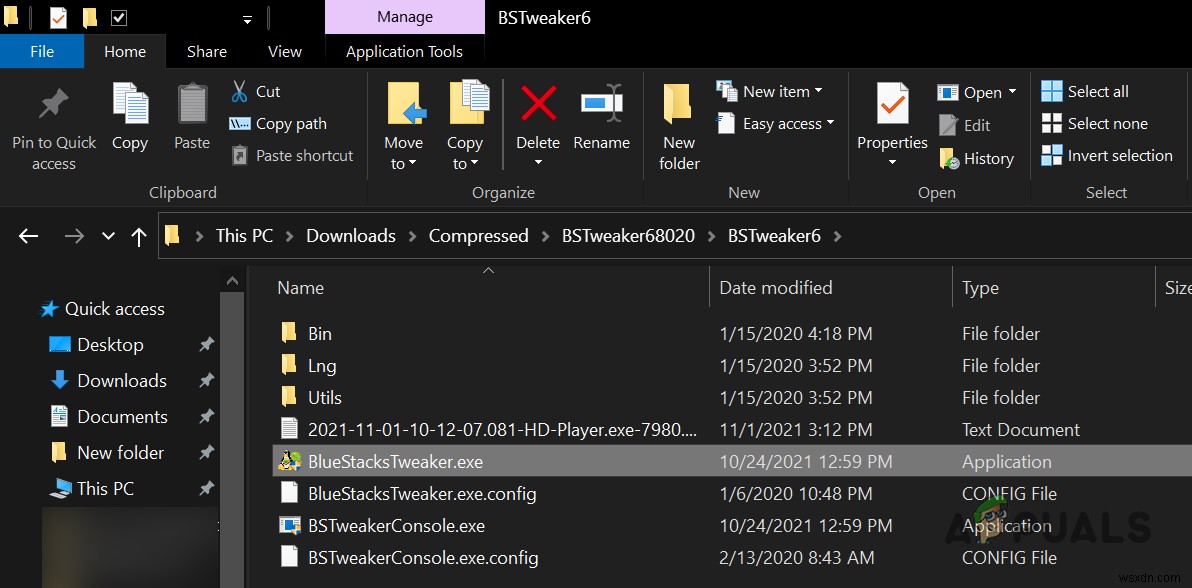
Task: Switch to the View tab
Action: [x=284, y=51]
